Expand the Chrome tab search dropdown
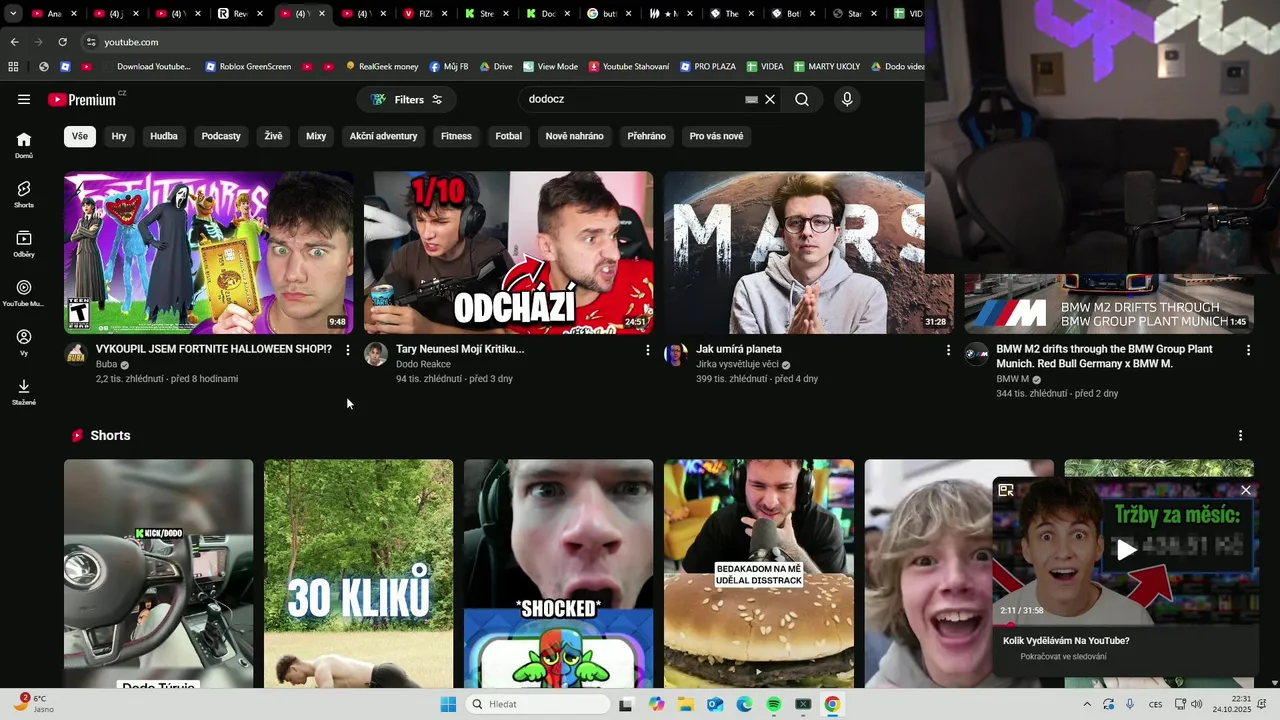 tap(13, 14)
